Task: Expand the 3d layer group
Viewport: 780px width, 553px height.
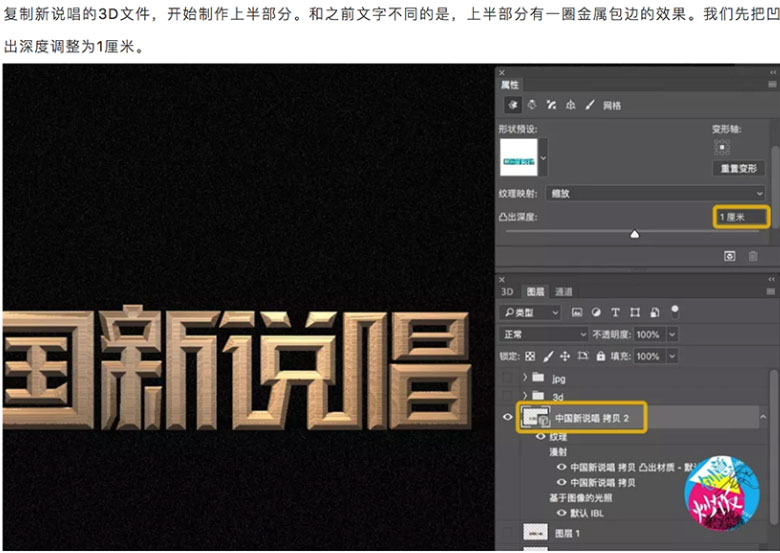Action: (x=525, y=396)
